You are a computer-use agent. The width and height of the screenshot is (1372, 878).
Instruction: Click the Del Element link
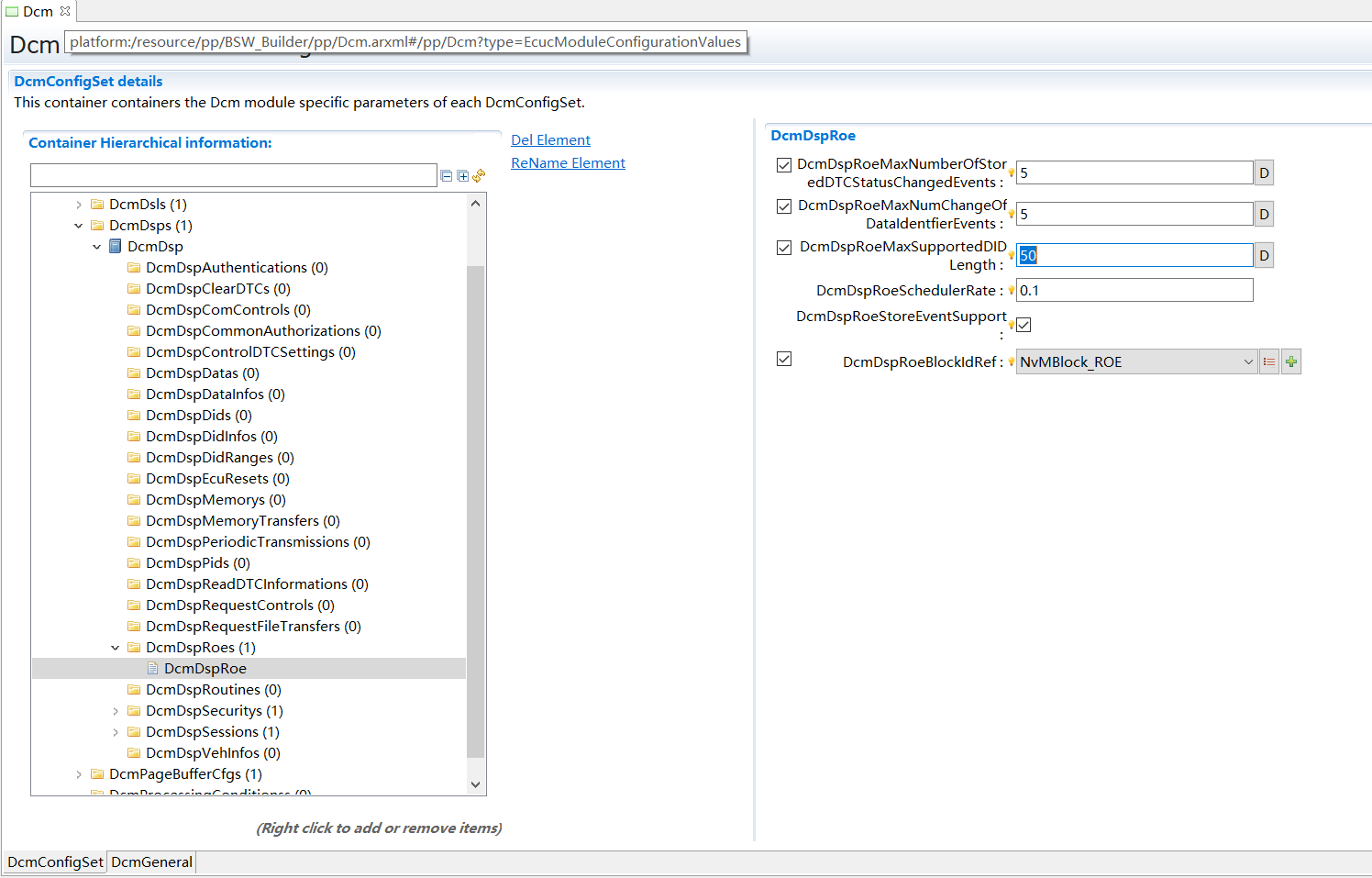[550, 140]
